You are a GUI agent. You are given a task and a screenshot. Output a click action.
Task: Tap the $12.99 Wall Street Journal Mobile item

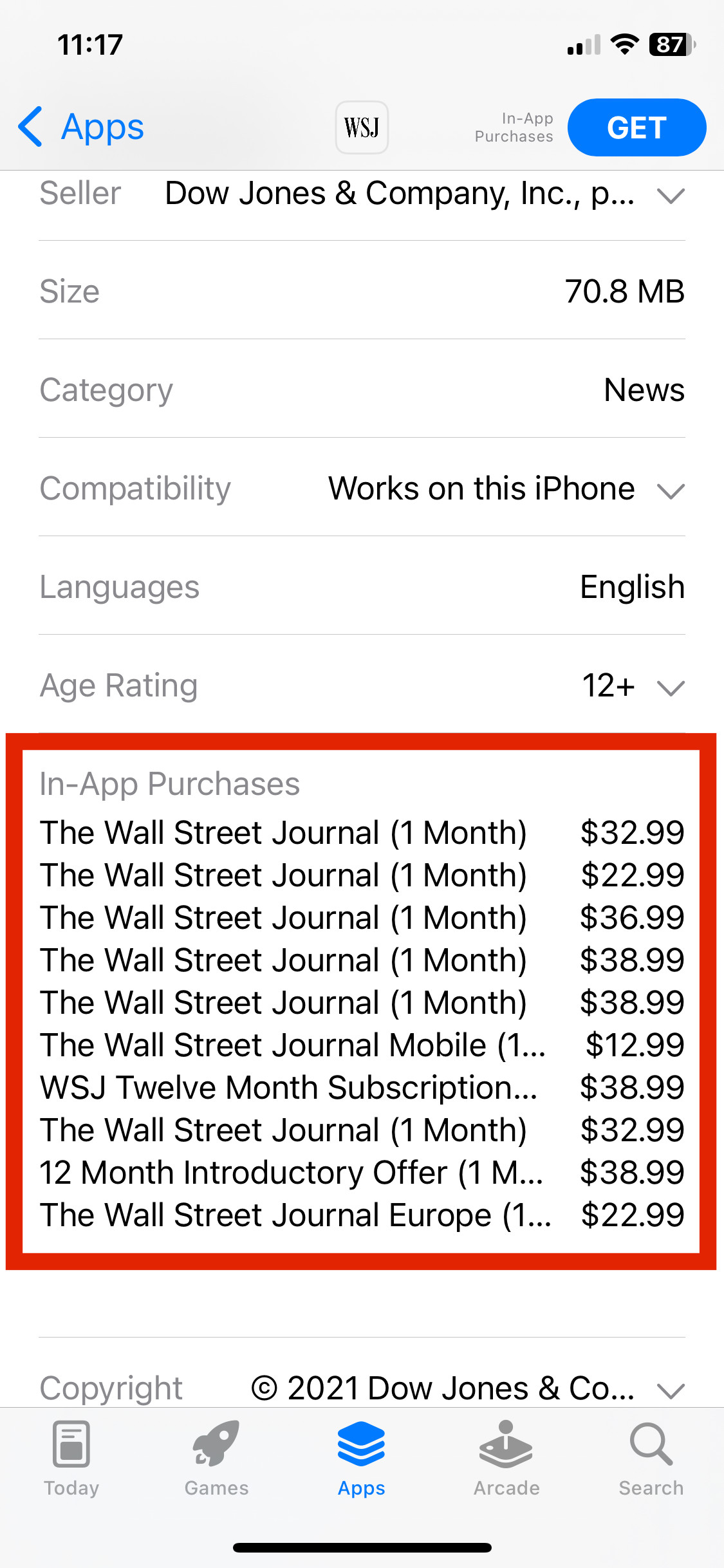click(362, 1045)
